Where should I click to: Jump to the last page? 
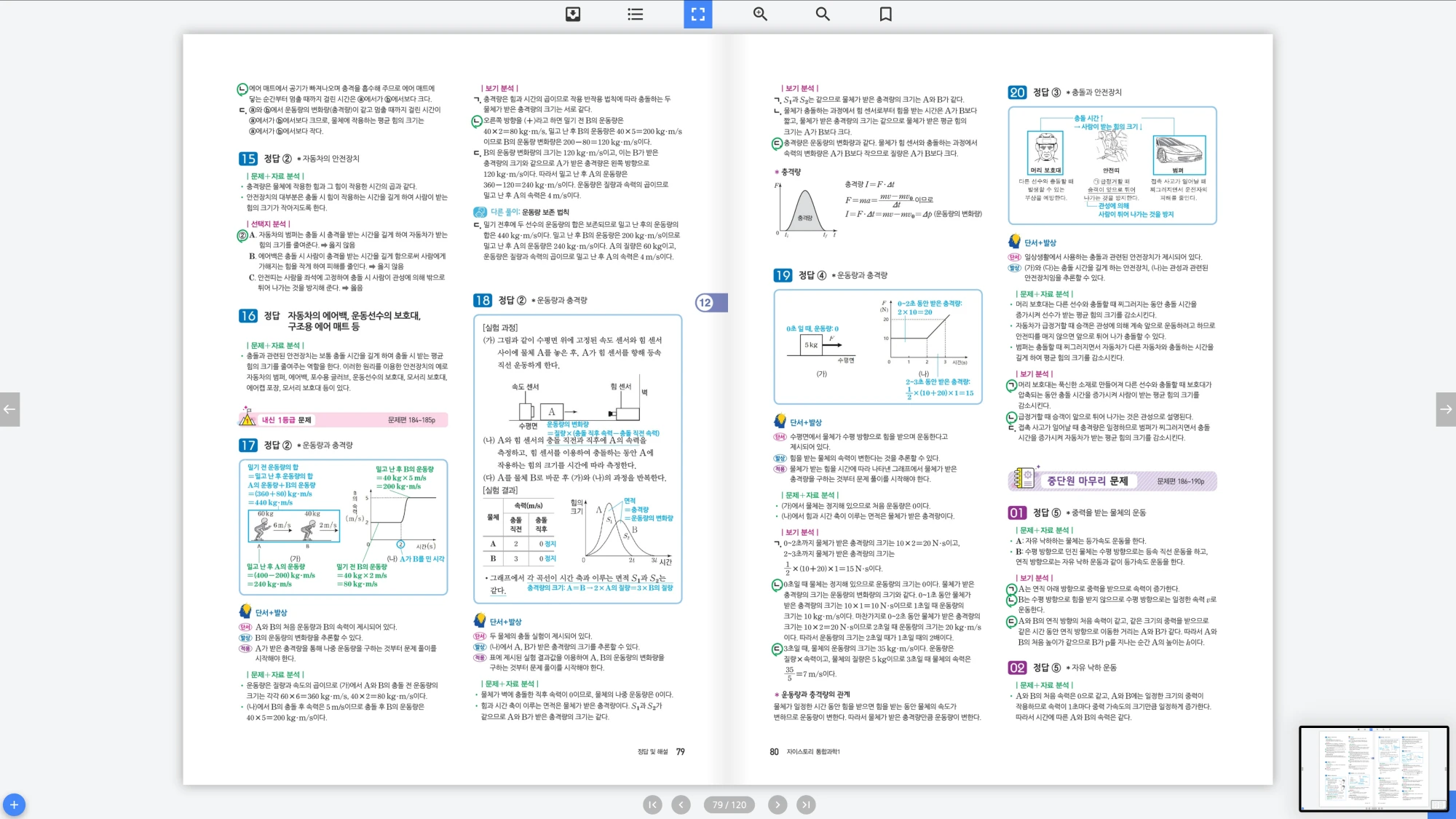tap(805, 804)
